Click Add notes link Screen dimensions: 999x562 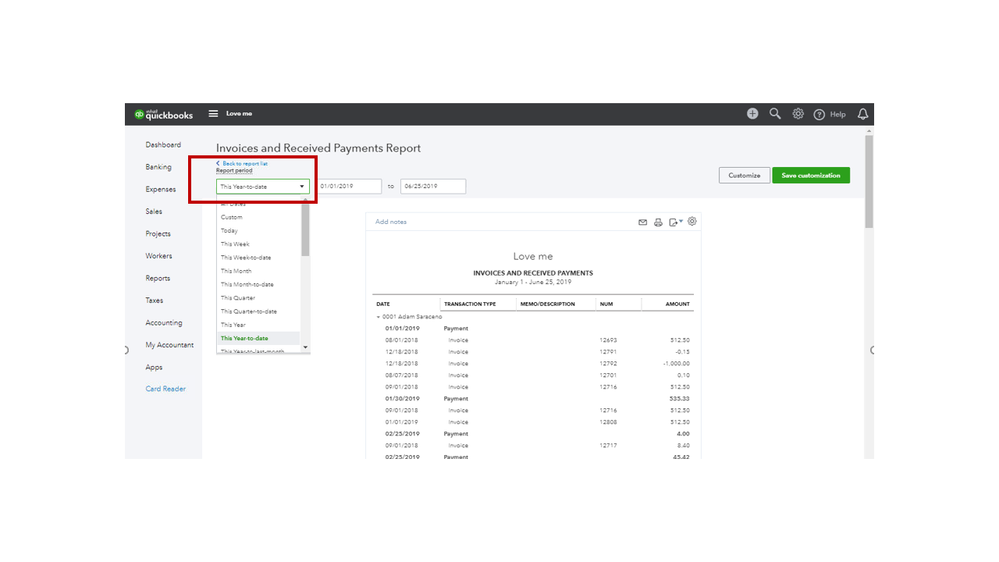[x=391, y=222]
